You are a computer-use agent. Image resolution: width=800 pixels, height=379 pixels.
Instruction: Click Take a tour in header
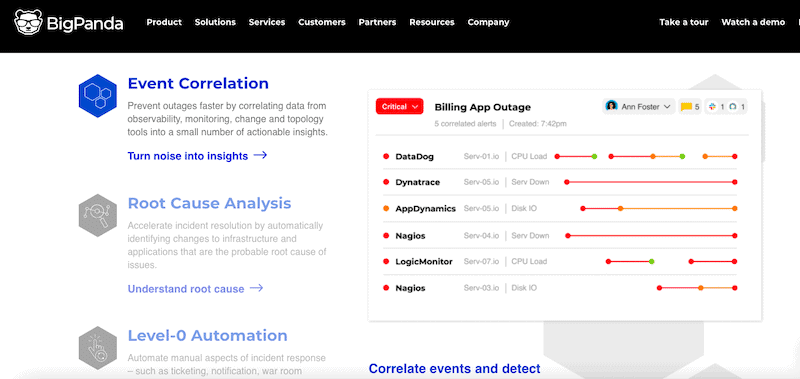[684, 22]
